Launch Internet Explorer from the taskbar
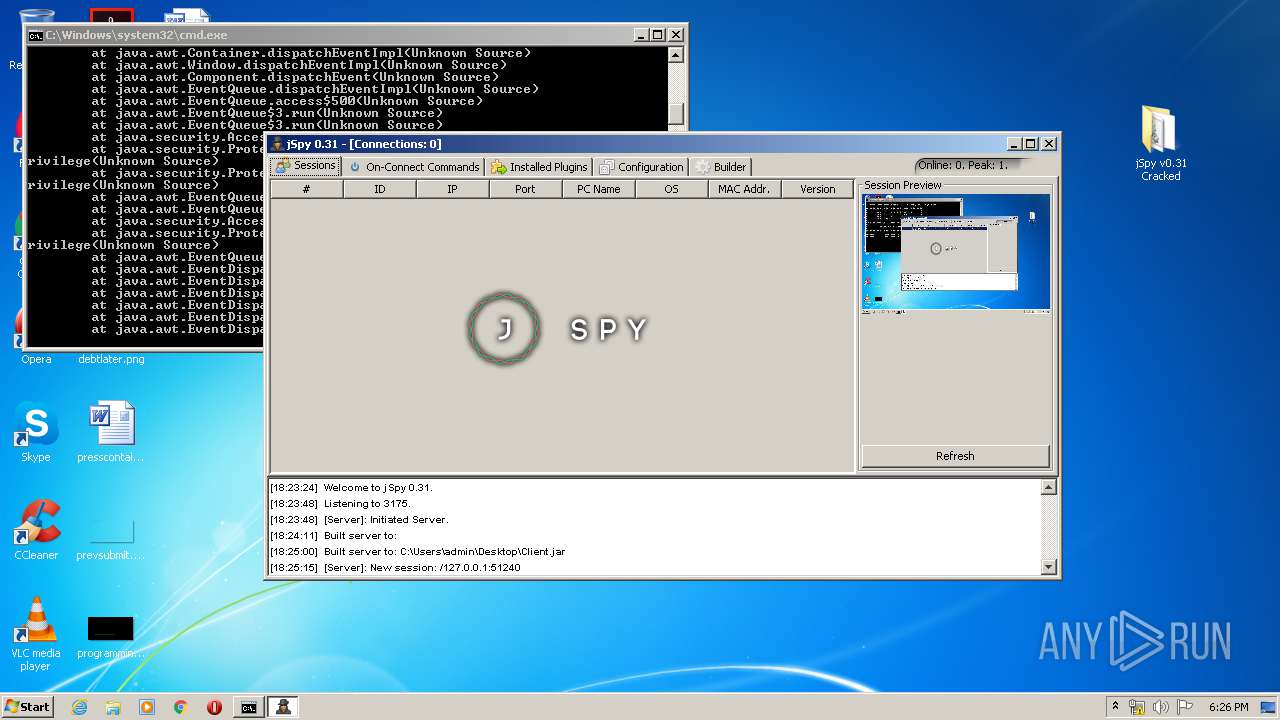The height and width of the screenshot is (720, 1280). [x=79, y=707]
